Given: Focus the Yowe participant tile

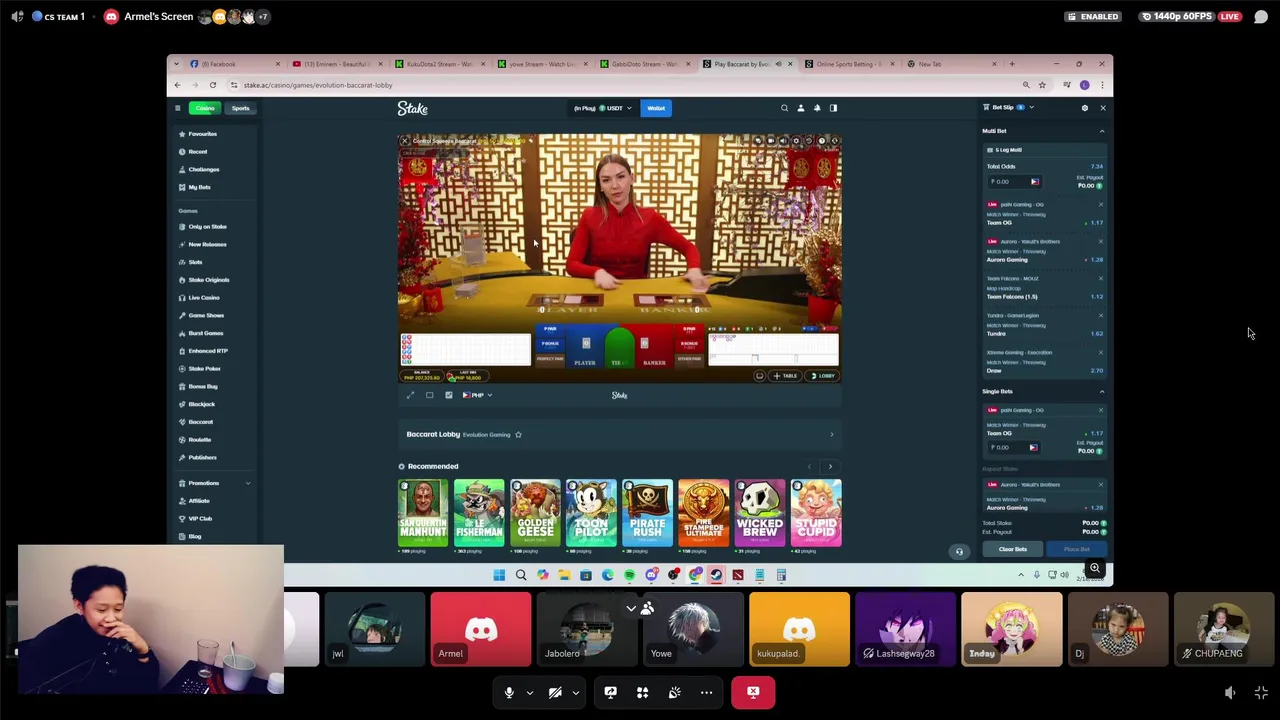Looking at the screenshot, I should click(693, 629).
